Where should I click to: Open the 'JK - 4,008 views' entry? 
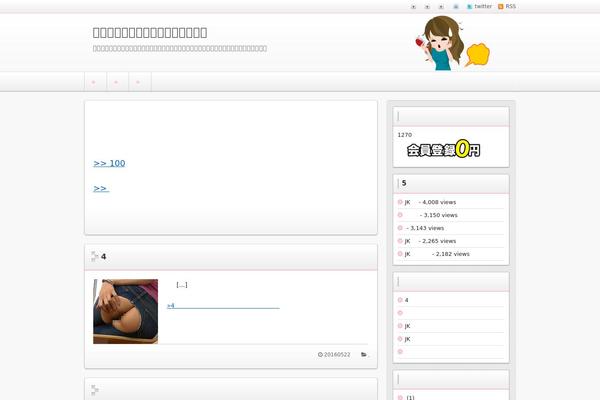click(430, 202)
